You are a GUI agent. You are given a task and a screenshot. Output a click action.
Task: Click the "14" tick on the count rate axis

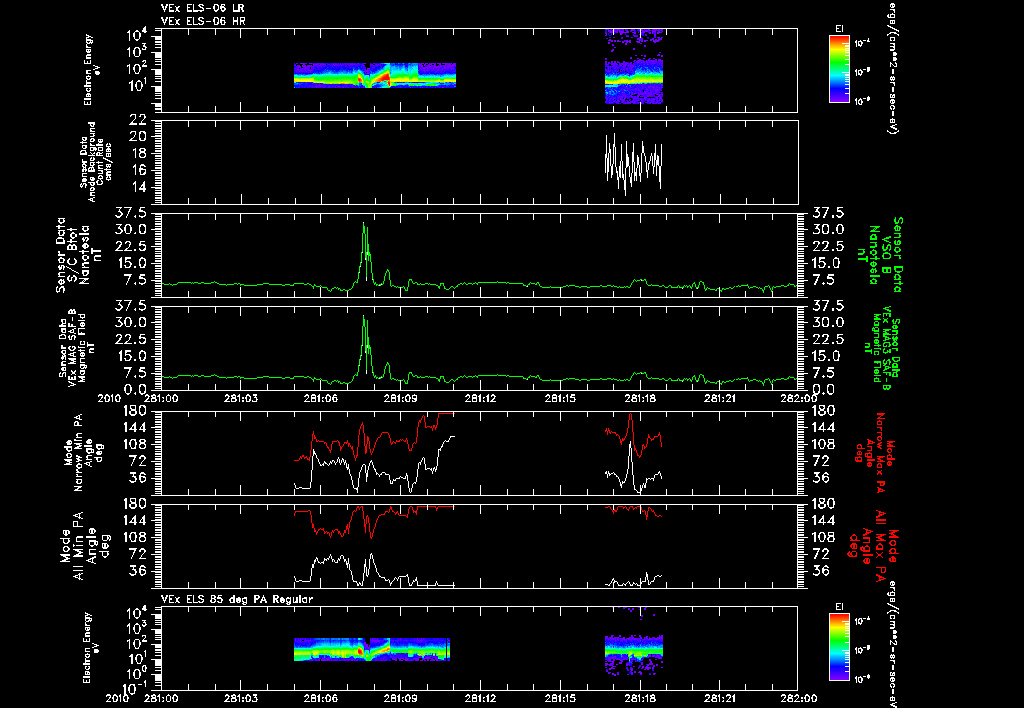point(138,187)
